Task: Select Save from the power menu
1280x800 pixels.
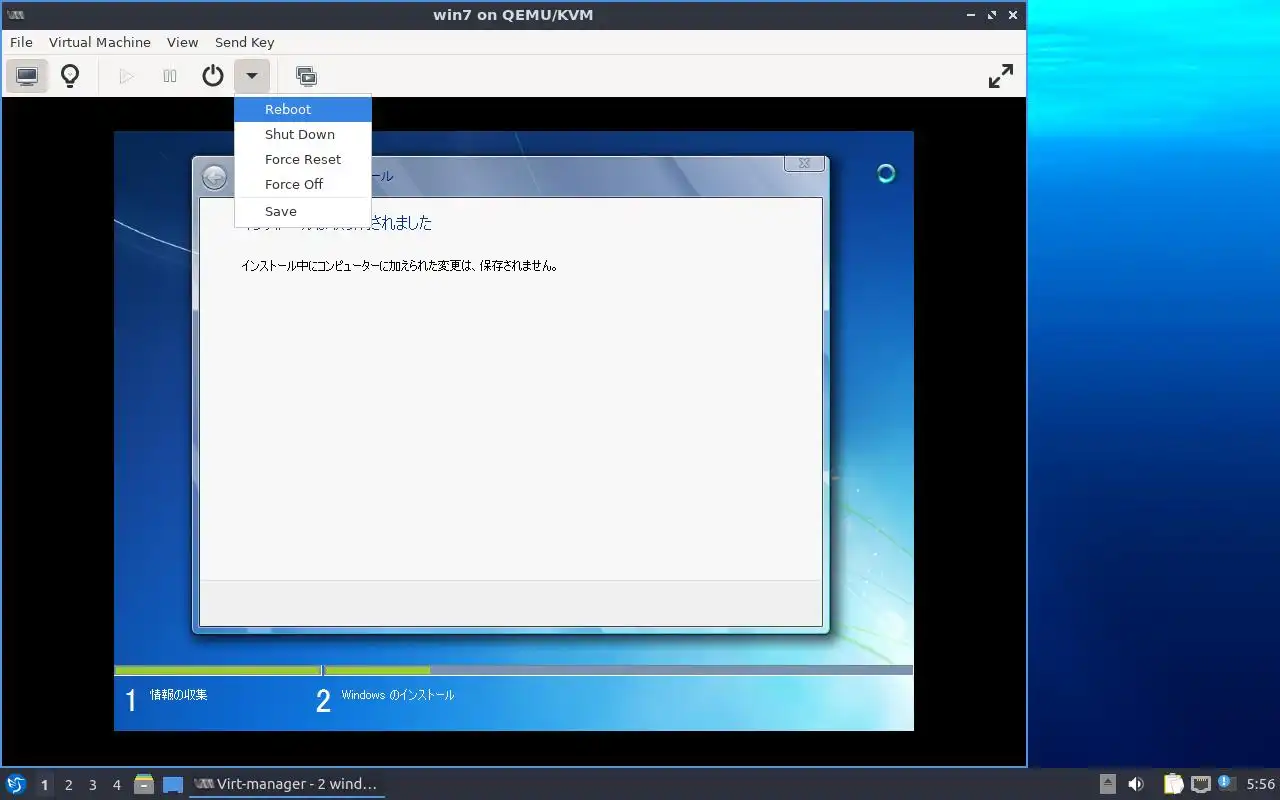Action: point(303,211)
